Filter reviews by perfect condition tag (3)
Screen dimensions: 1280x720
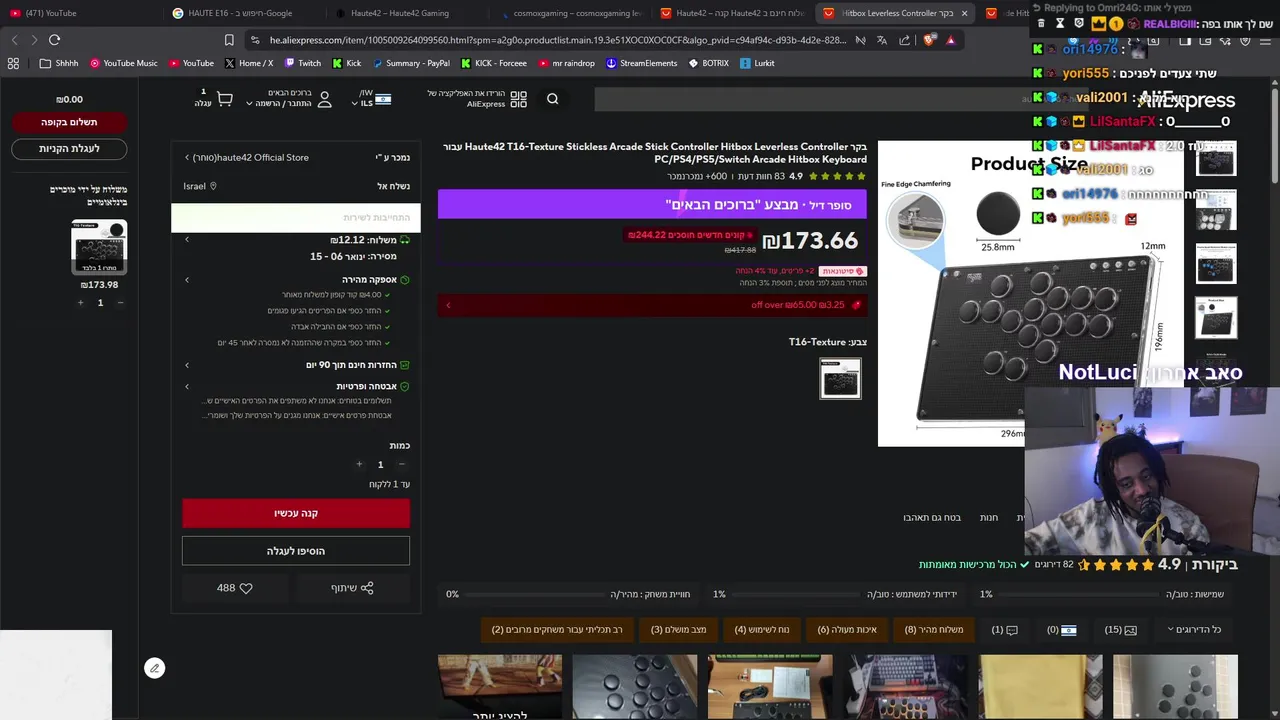(678, 629)
